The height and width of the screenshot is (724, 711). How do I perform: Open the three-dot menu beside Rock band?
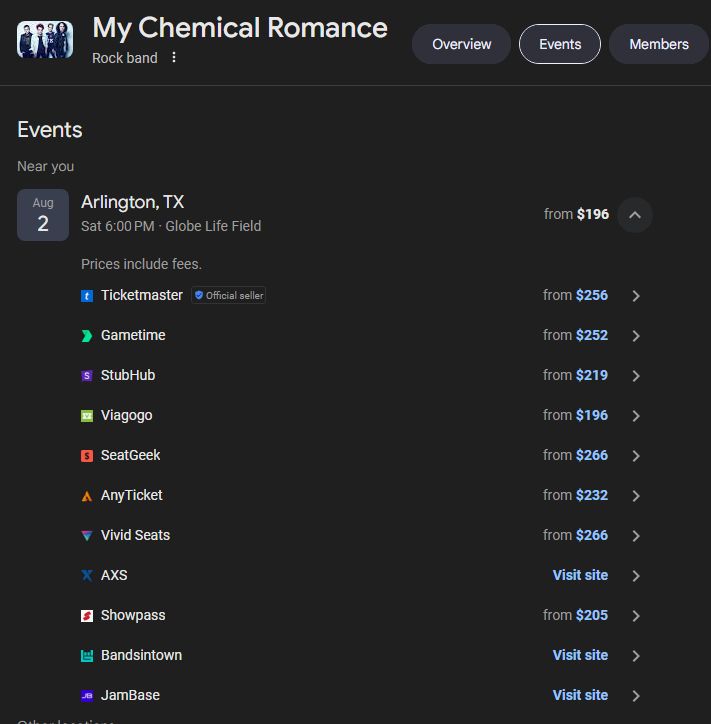(x=174, y=57)
